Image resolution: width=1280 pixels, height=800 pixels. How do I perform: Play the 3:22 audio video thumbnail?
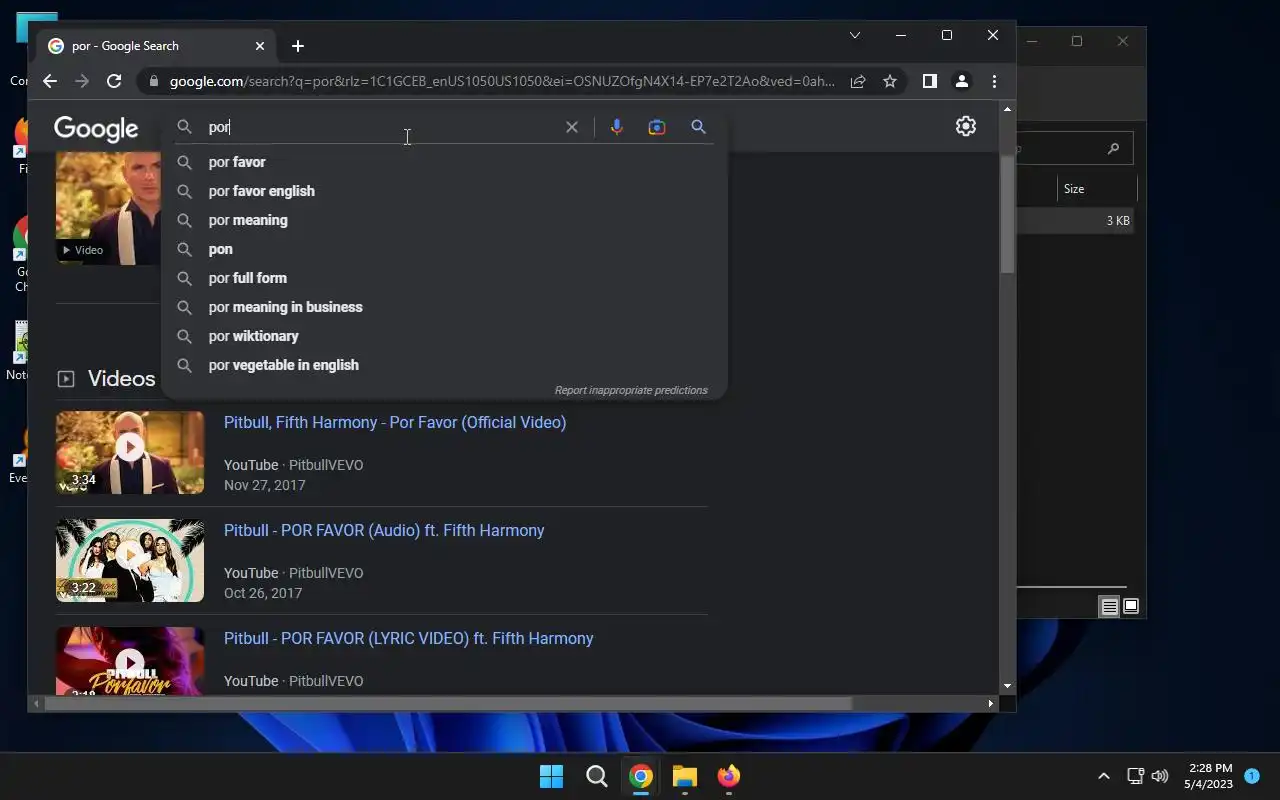pos(130,560)
